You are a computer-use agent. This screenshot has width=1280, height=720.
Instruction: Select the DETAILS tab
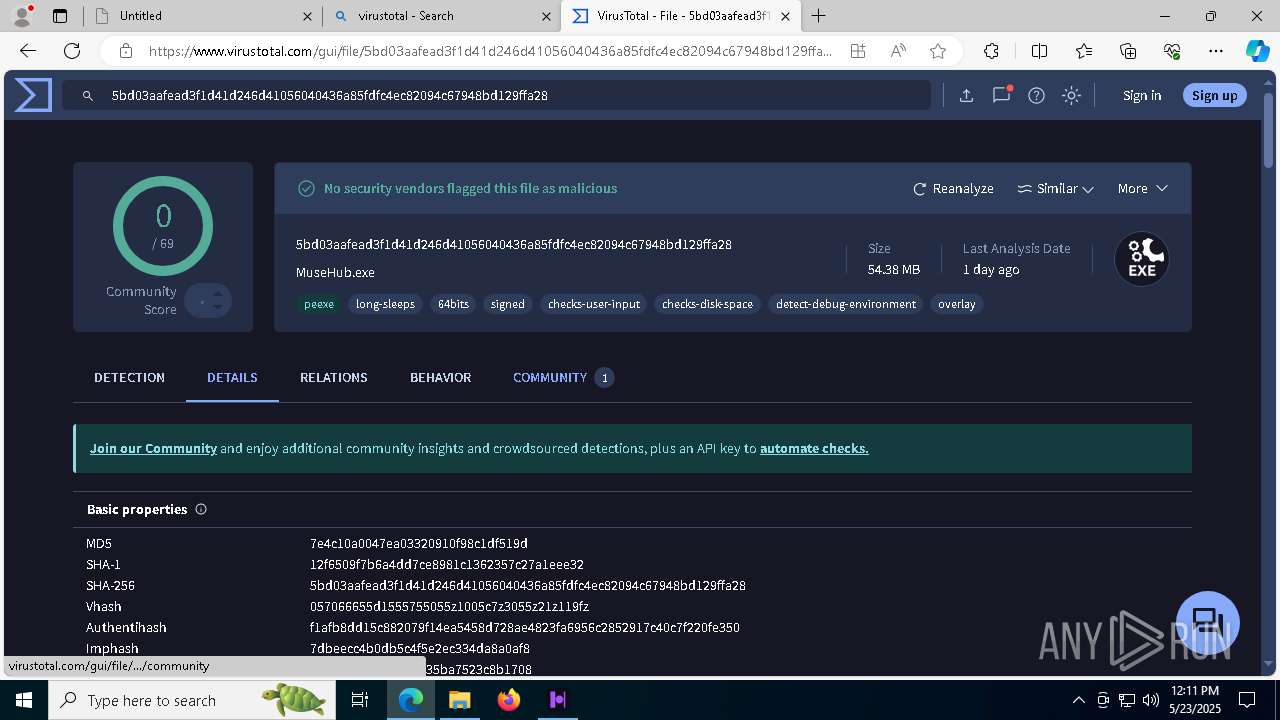pyautogui.click(x=232, y=377)
